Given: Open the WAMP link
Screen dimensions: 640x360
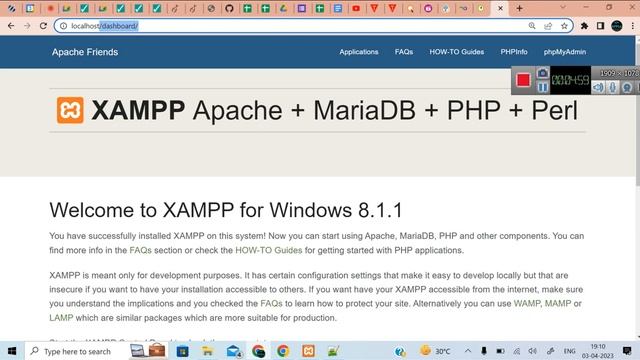Looking at the screenshot, I should click(527, 304).
